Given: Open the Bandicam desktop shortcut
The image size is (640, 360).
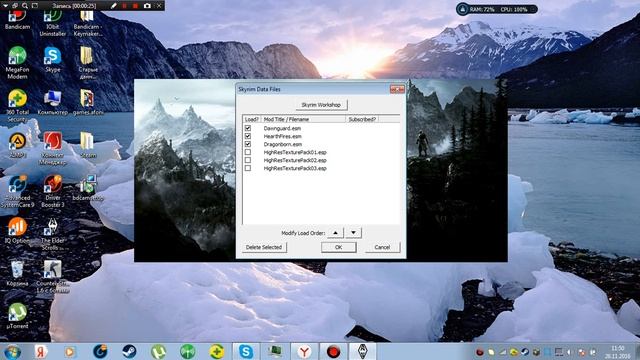Looking at the screenshot, I should [x=17, y=20].
